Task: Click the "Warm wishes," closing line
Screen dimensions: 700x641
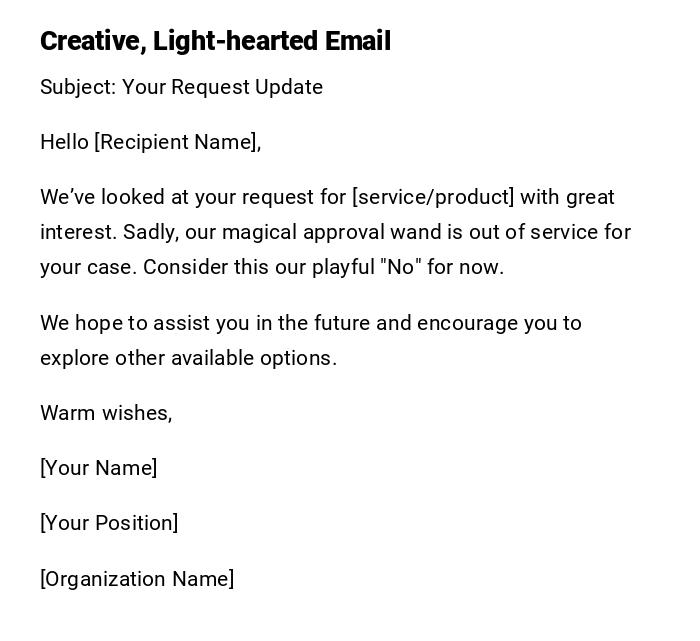Action: point(106,413)
